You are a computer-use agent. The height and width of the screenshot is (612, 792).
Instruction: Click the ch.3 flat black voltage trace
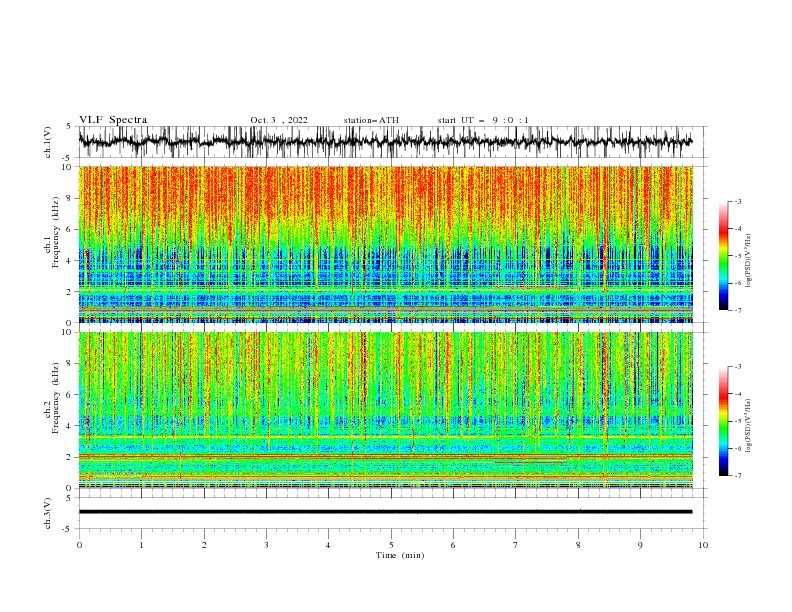point(385,512)
